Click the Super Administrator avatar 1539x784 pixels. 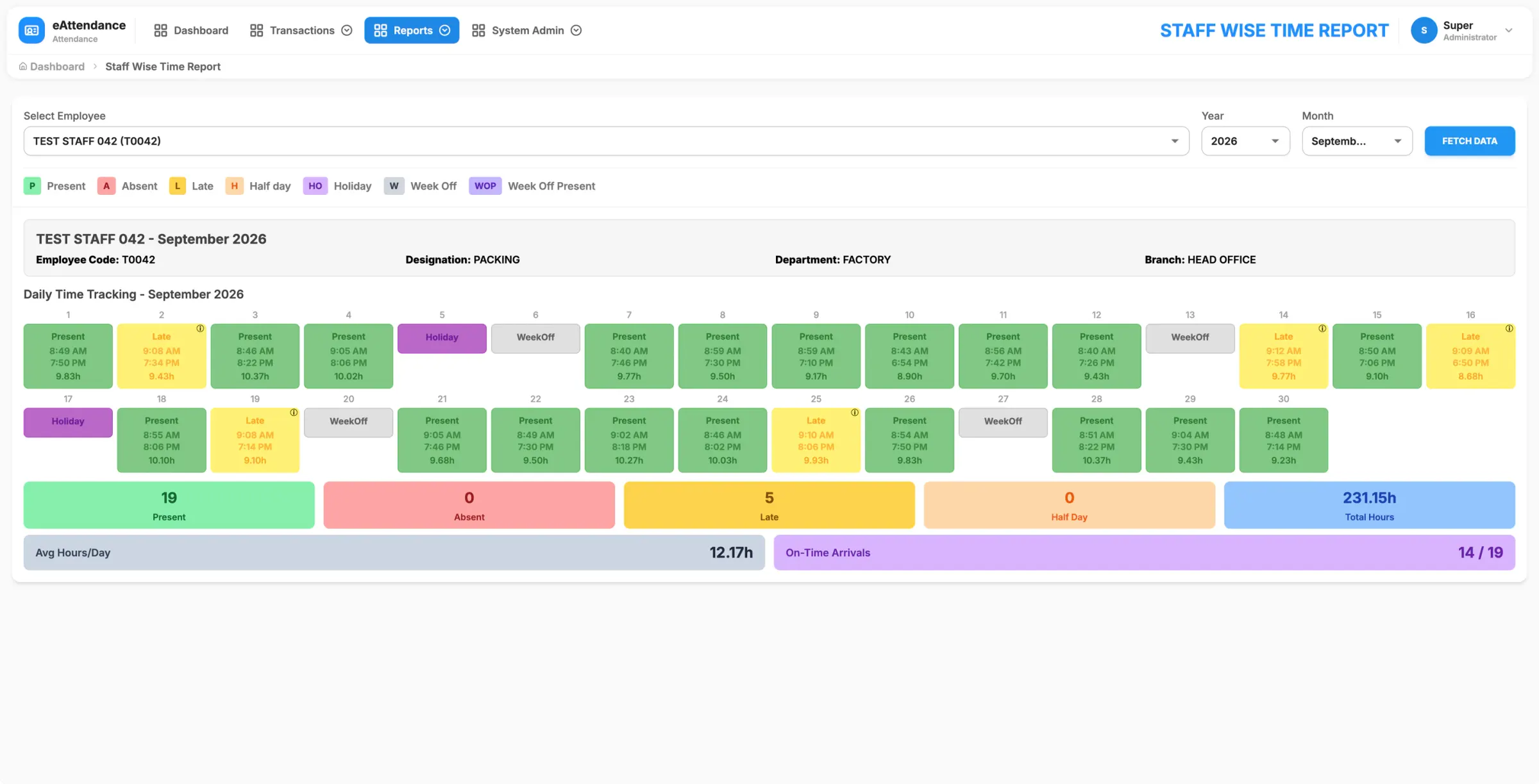click(1424, 30)
